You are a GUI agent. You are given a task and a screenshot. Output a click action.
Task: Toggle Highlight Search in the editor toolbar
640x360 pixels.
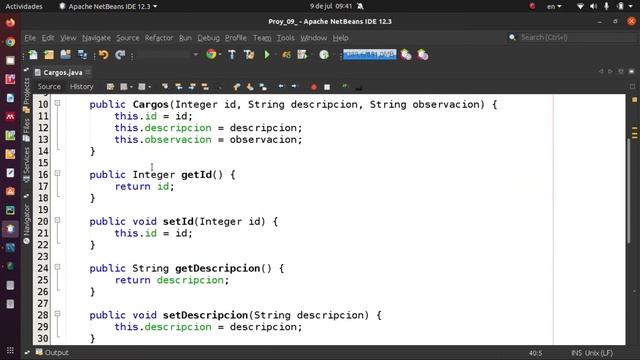click(x=205, y=87)
